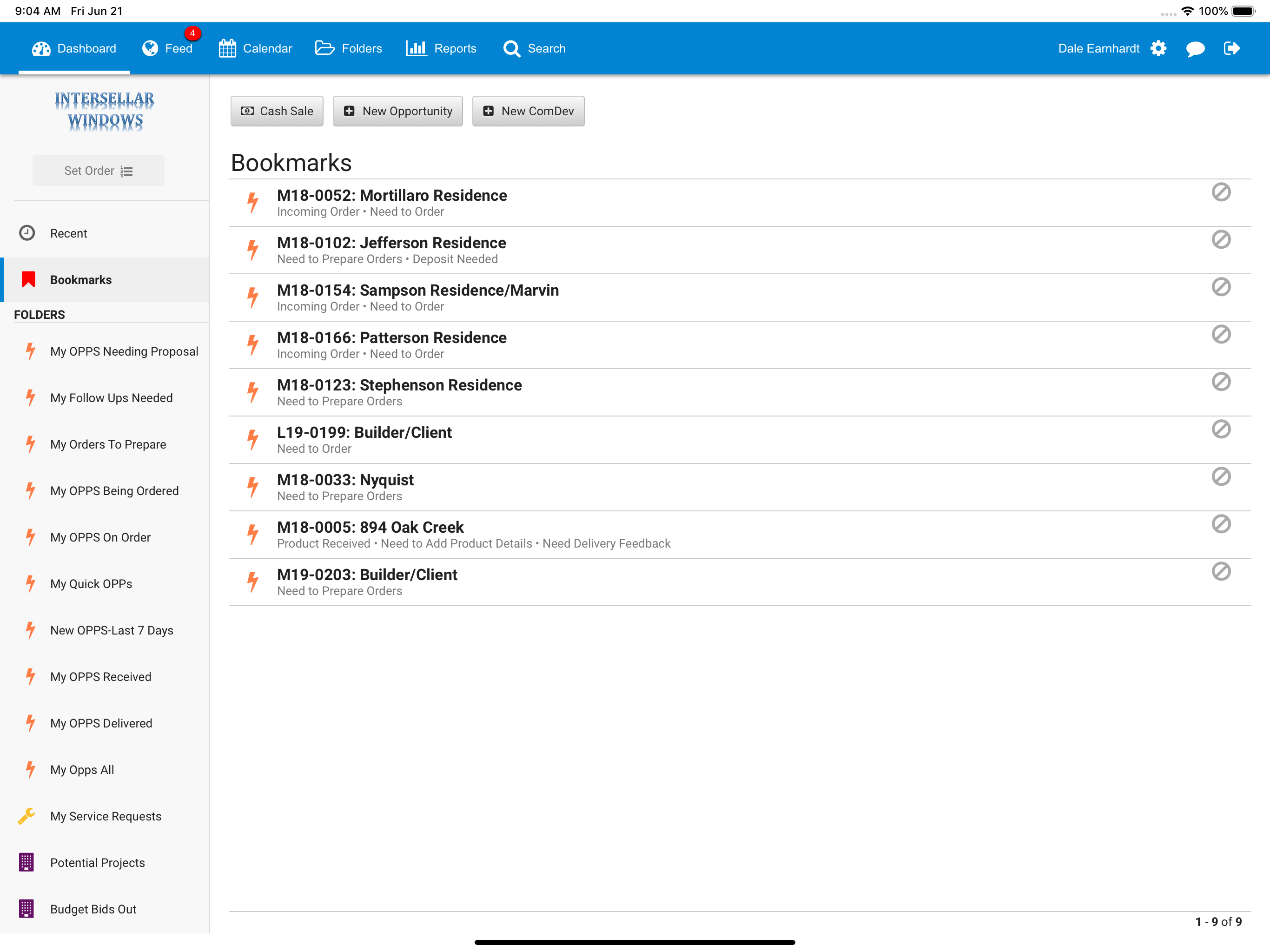Open M18-0102: Jefferson Residence bookmark

pyautogui.click(x=740, y=251)
